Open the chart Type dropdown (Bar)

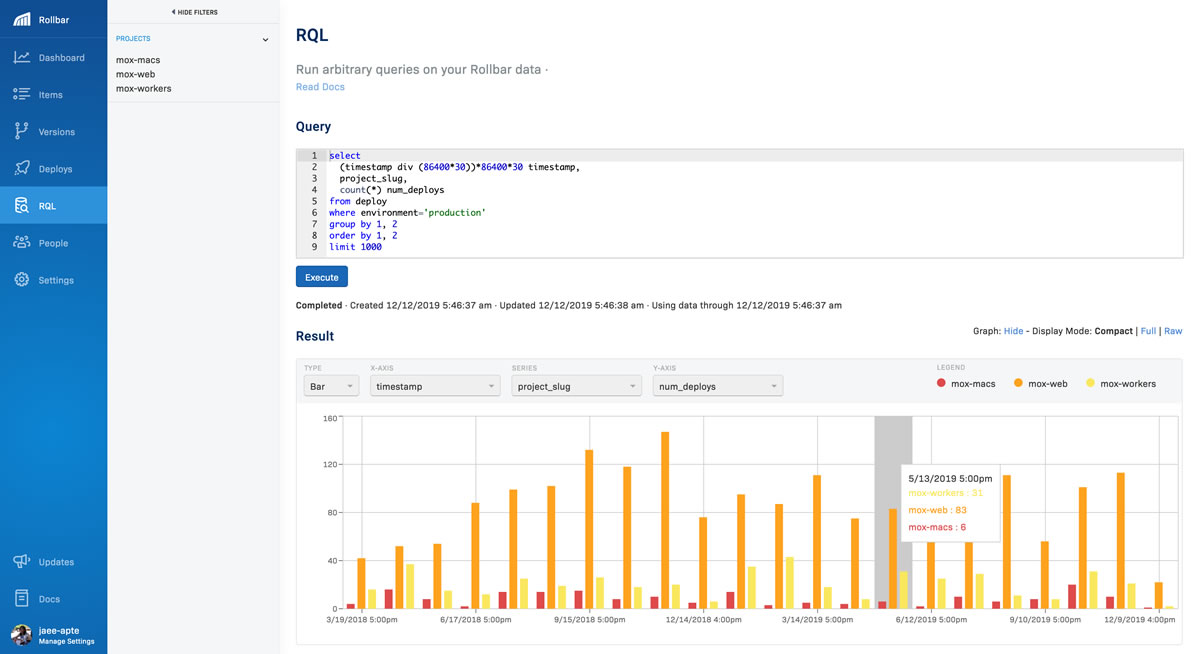331,386
